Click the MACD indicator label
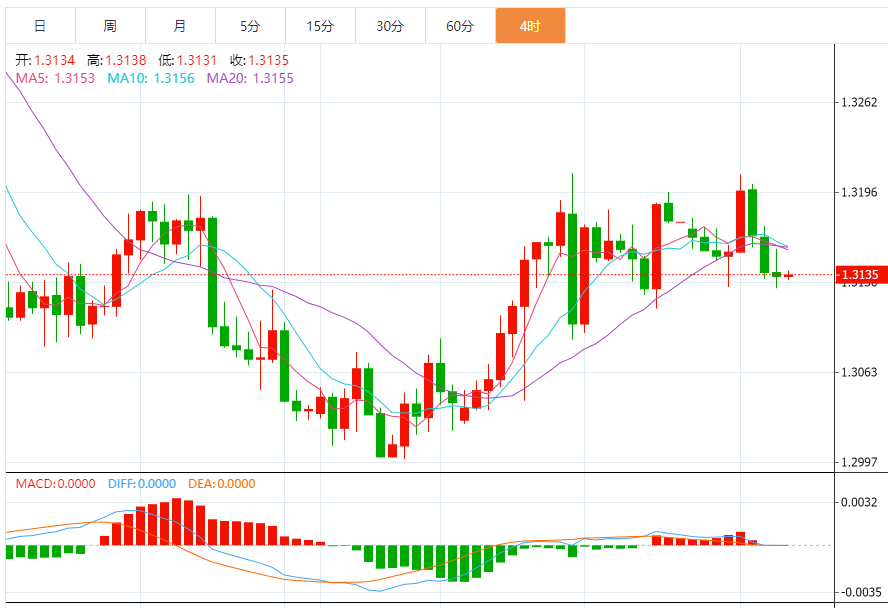Viewport: 888px width, 608px height. pos(55,484)
